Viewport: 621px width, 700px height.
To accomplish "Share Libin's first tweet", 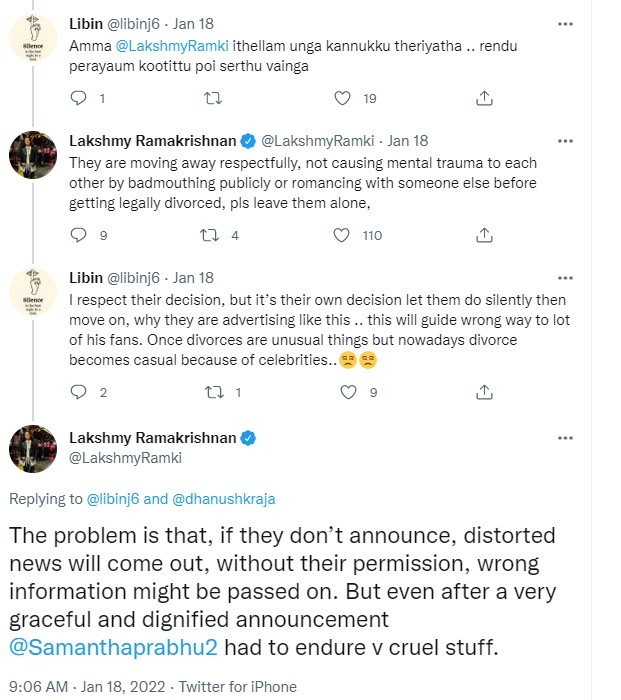I will pyautogui.click(x=484, y=98).
